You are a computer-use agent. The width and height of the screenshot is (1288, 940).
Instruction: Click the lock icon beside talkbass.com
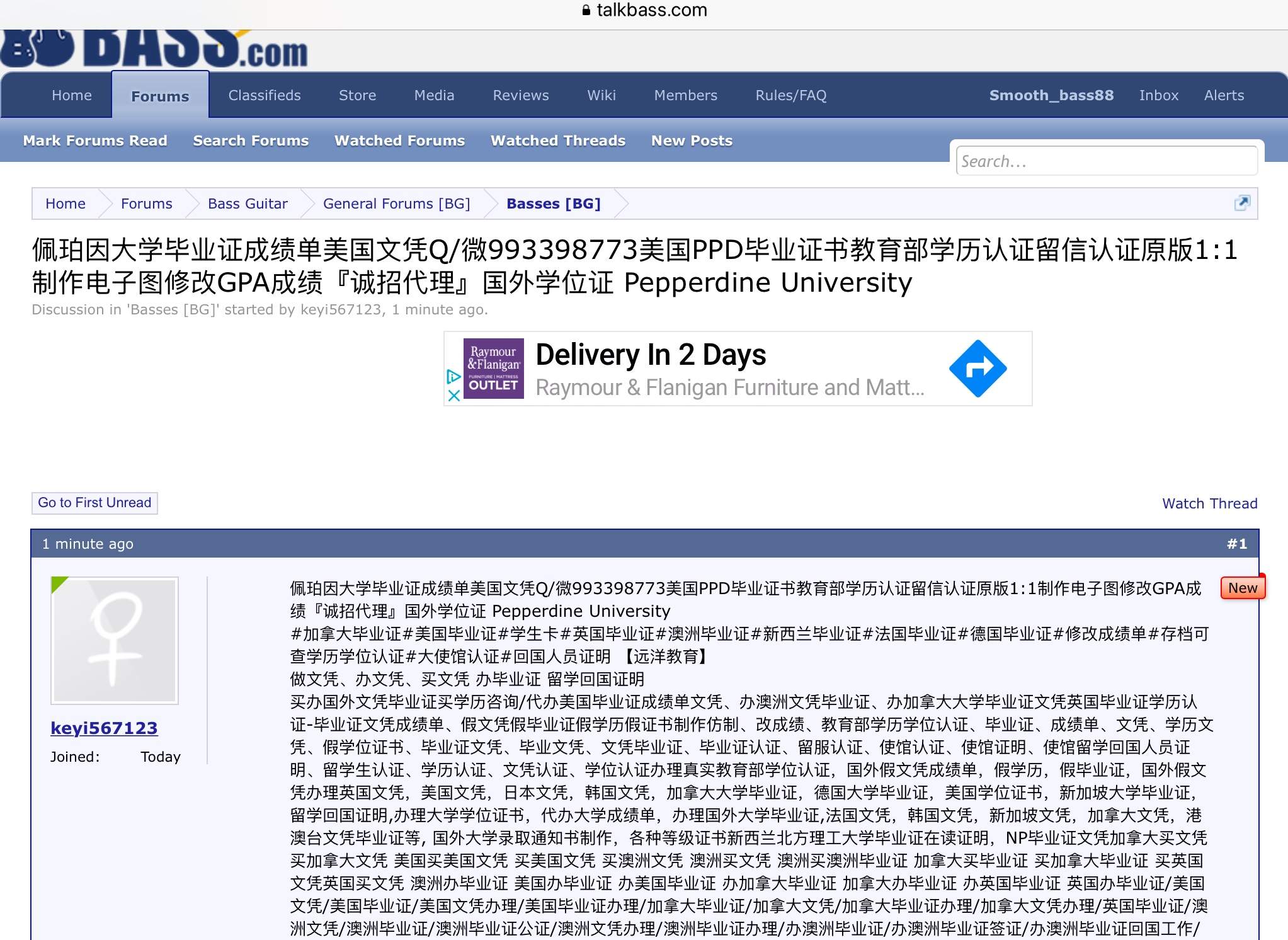click(x=586, y=10)
